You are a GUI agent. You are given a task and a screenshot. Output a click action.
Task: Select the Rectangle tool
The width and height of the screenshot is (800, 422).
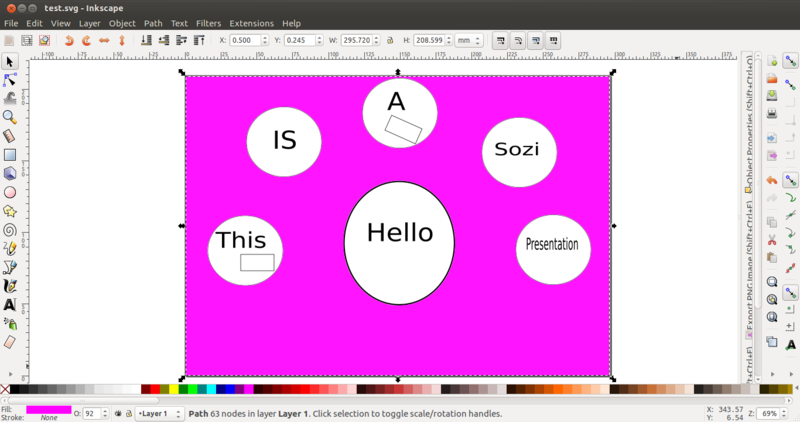[x=10, y=155]
